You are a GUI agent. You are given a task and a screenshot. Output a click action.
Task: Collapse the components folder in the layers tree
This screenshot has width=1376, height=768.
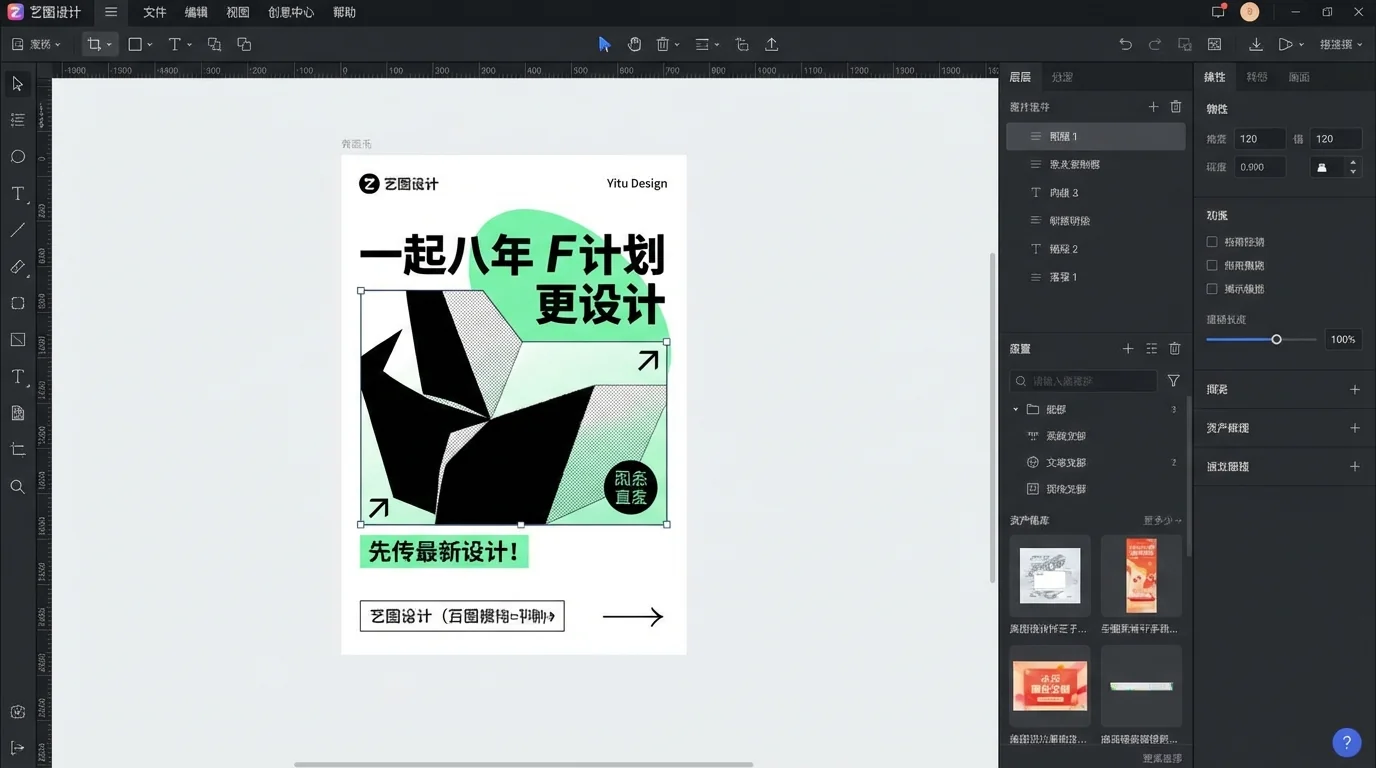click(x=1014, y=408)
